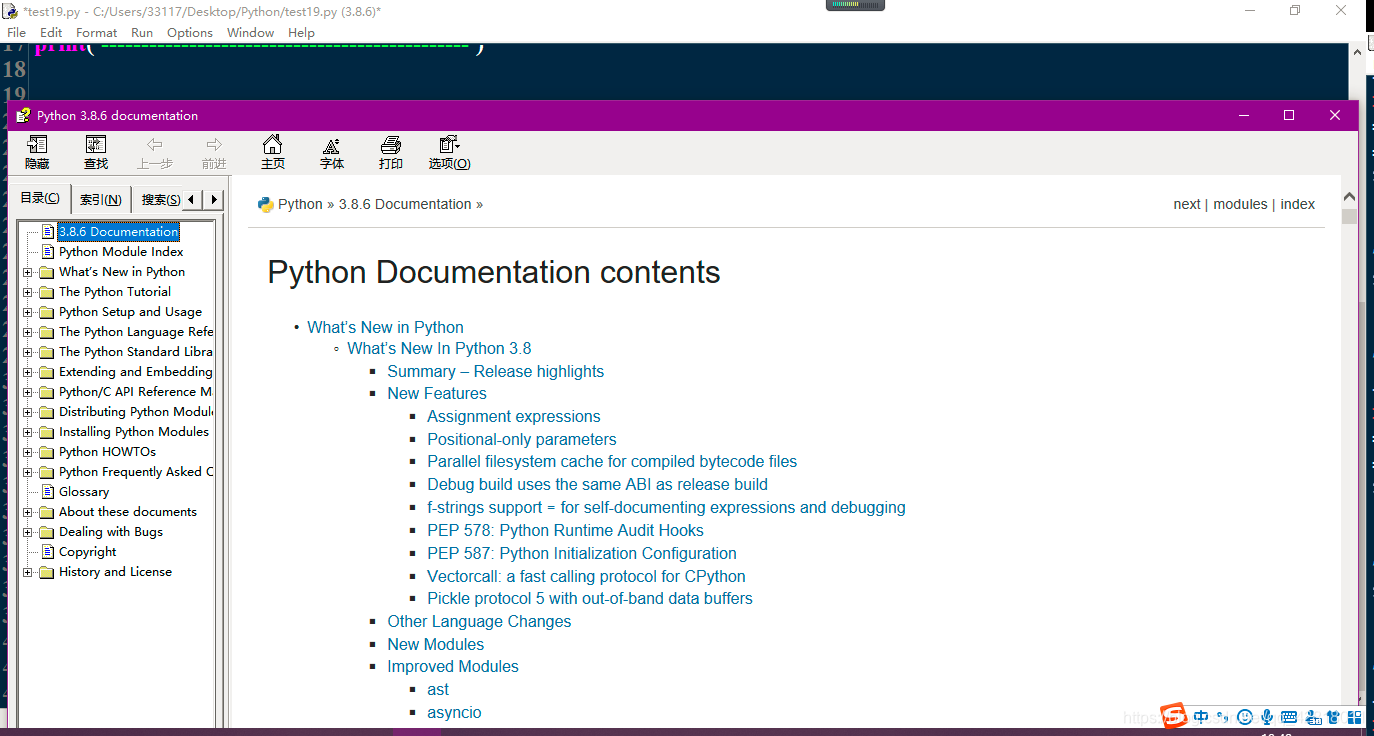
Task: Open 'Other Language Changes' link
Action: 479,621
